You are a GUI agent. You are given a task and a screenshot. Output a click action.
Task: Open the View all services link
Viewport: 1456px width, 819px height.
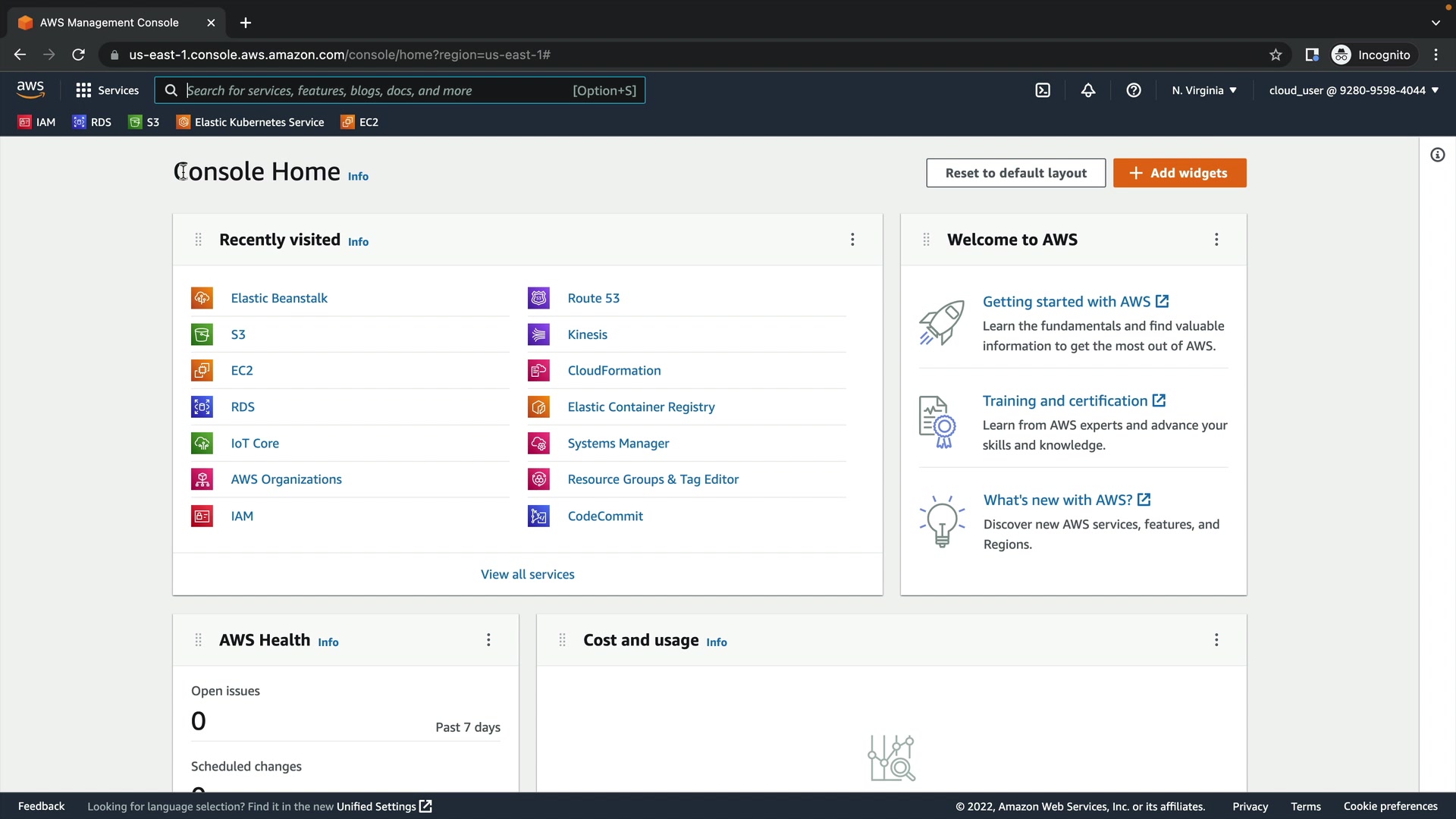[x=527, y=575]
